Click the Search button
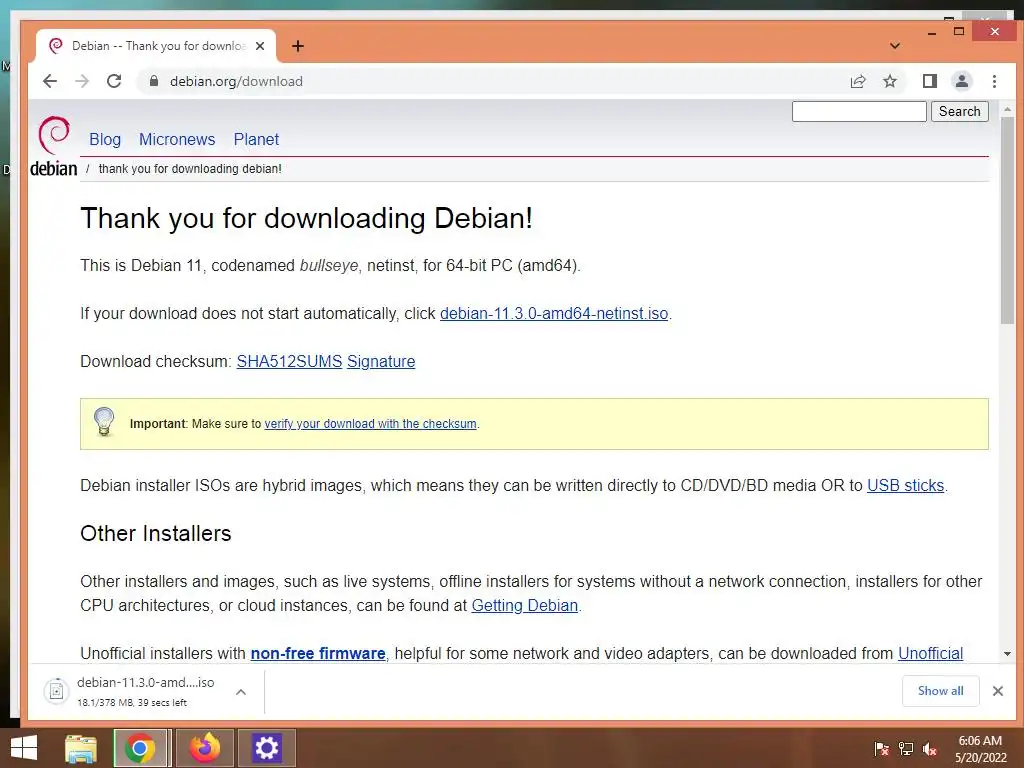 click(959, 111)
